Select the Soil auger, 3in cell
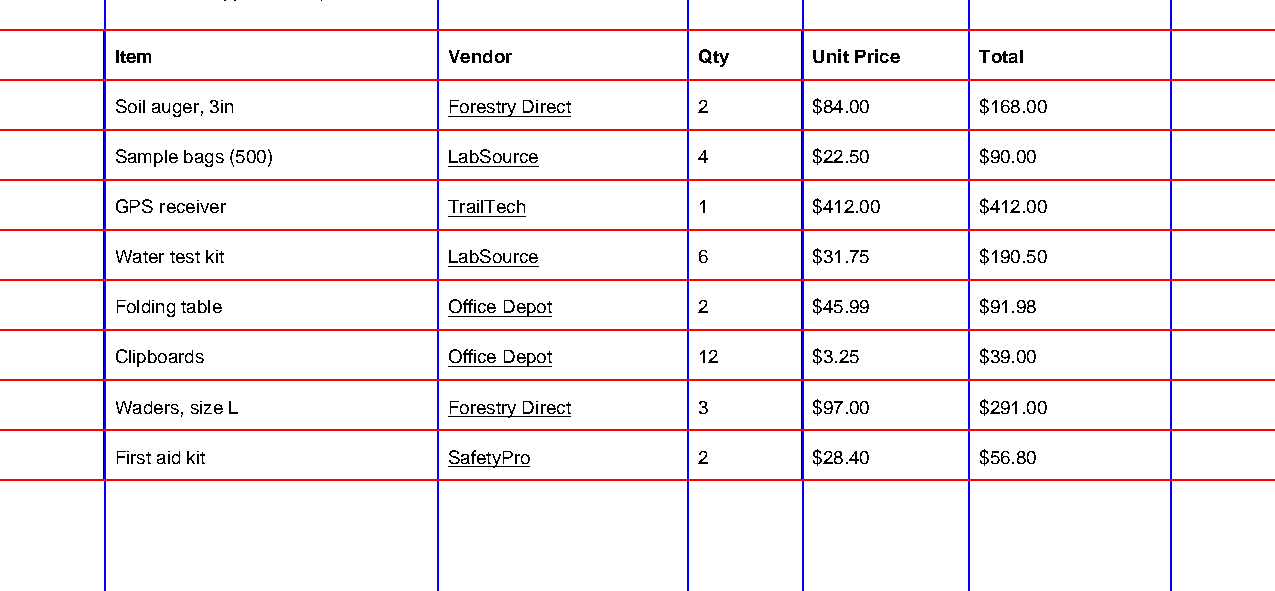Viewport: 1275px width, 591px height. (x=271, y=105)
